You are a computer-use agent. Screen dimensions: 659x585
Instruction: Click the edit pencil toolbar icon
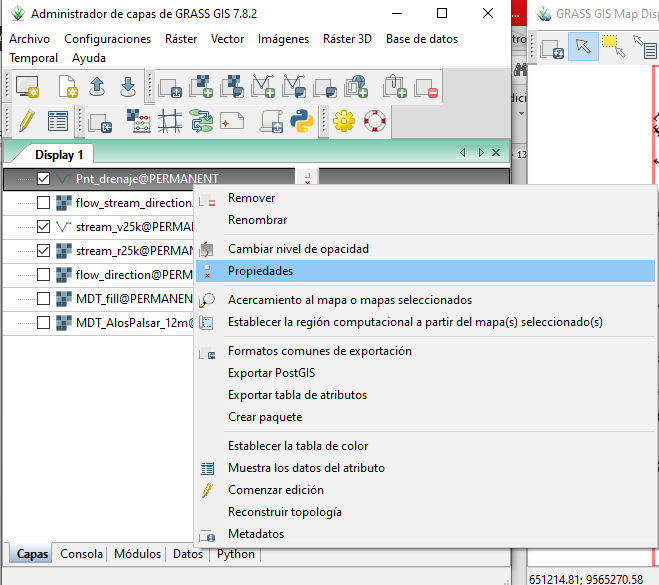click(26, 121)
